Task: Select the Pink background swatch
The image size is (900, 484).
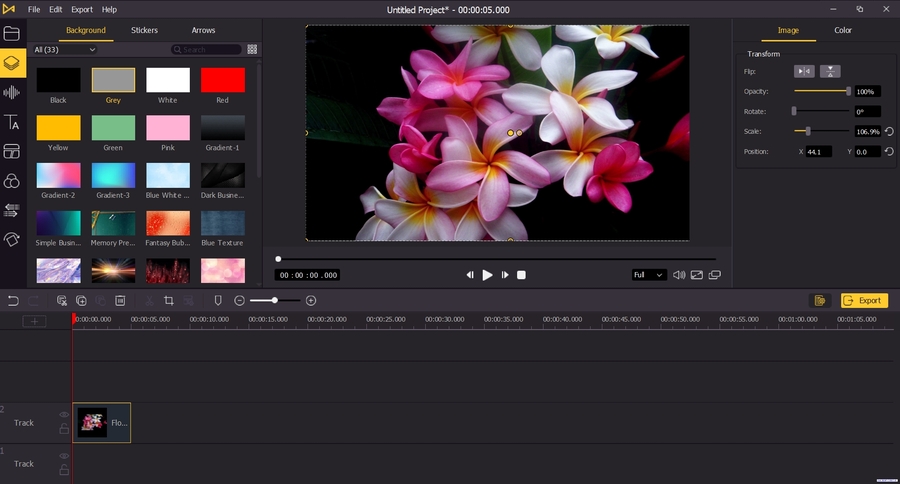Action: (x=168, y=127)
